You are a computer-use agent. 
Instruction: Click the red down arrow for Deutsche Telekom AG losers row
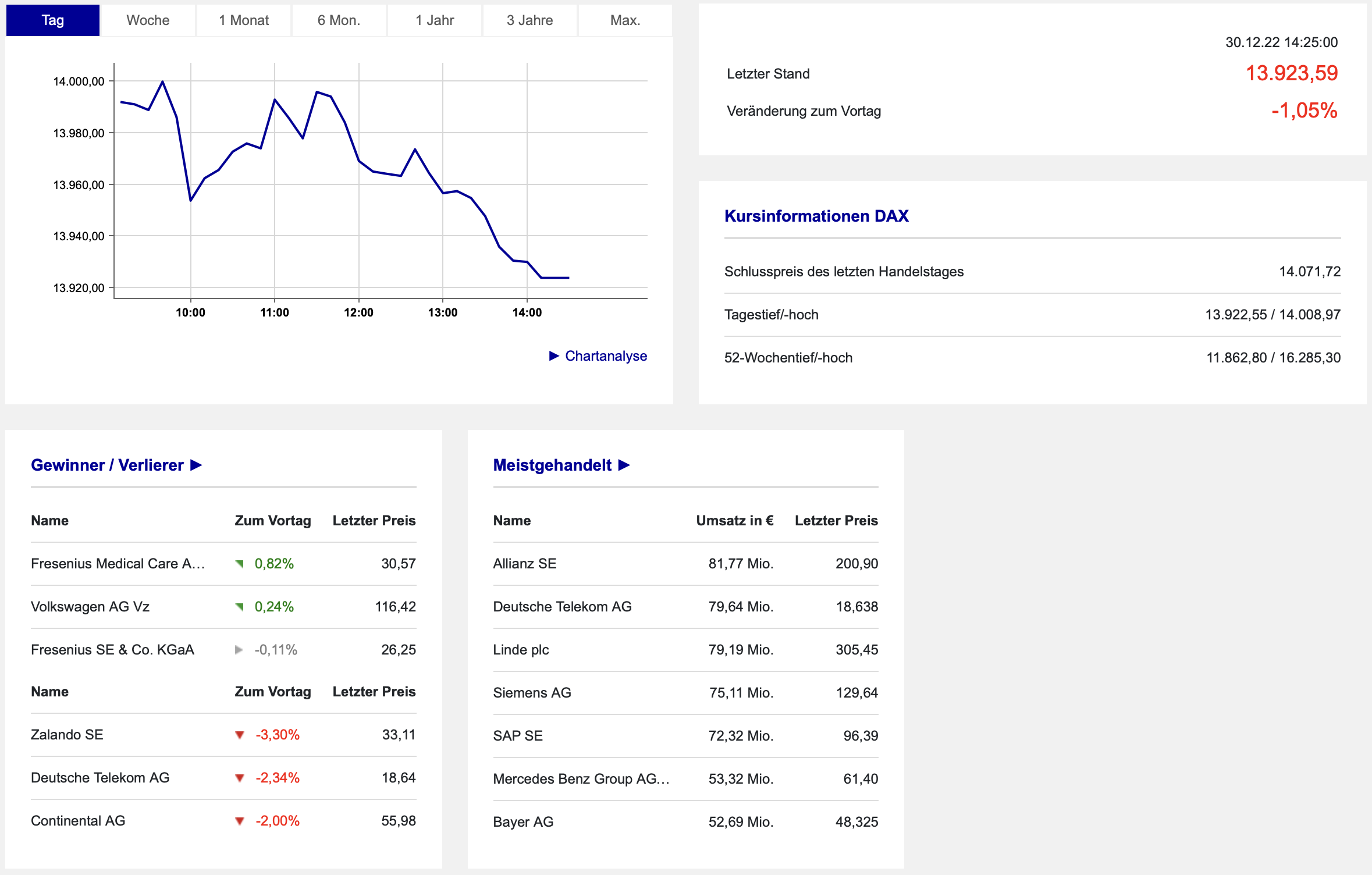click(x=239, y=778)
